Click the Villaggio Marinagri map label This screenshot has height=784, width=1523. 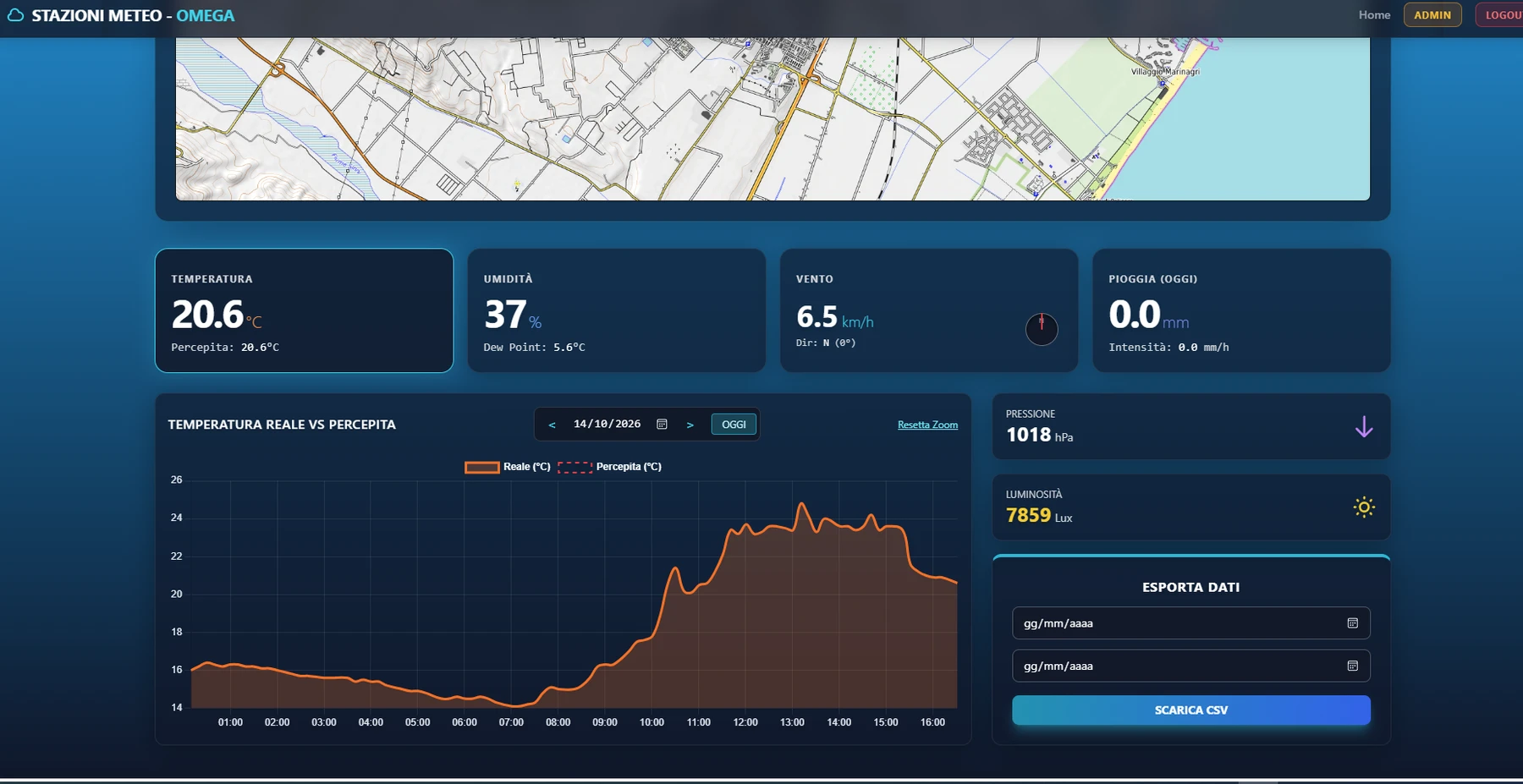coord(1165,72)
